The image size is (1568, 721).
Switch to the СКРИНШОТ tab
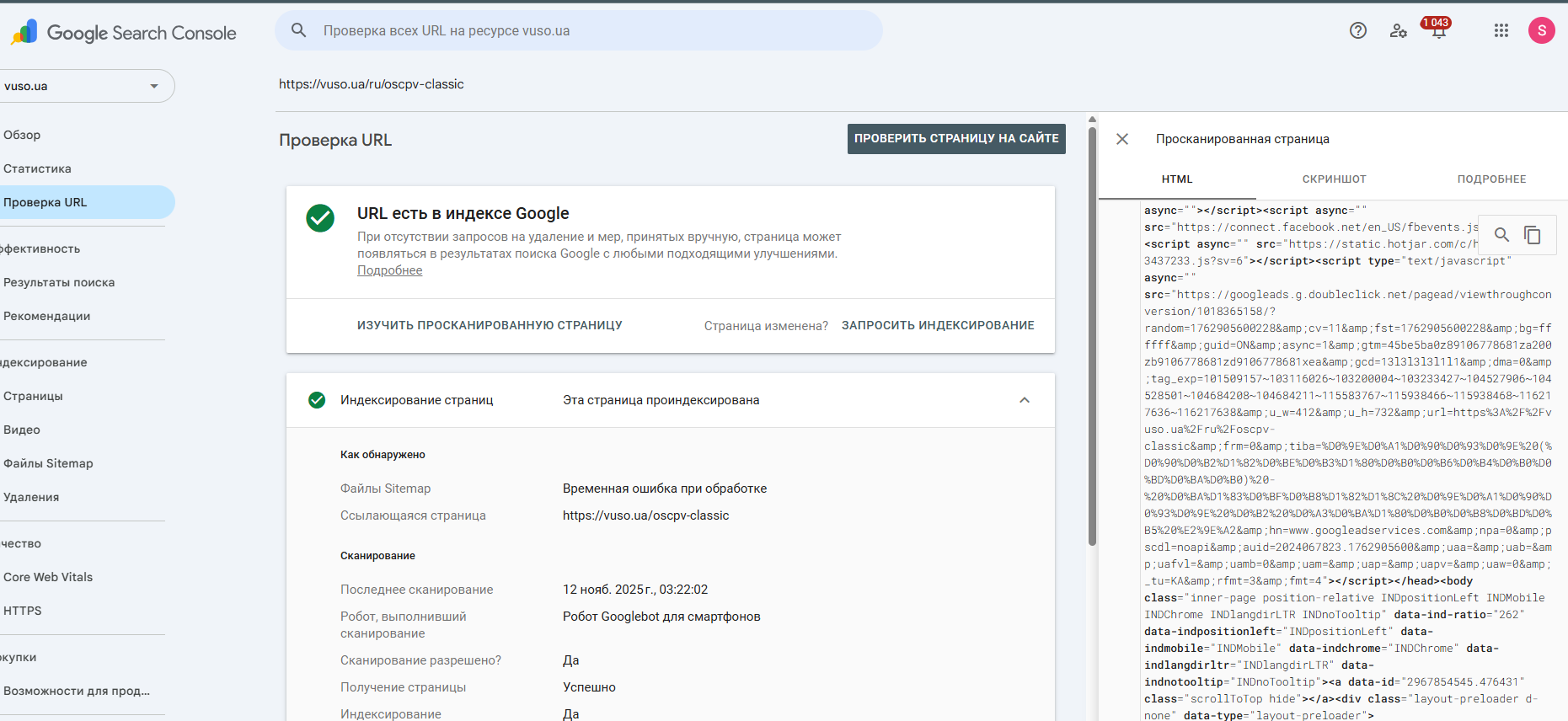coord(1335,179)
